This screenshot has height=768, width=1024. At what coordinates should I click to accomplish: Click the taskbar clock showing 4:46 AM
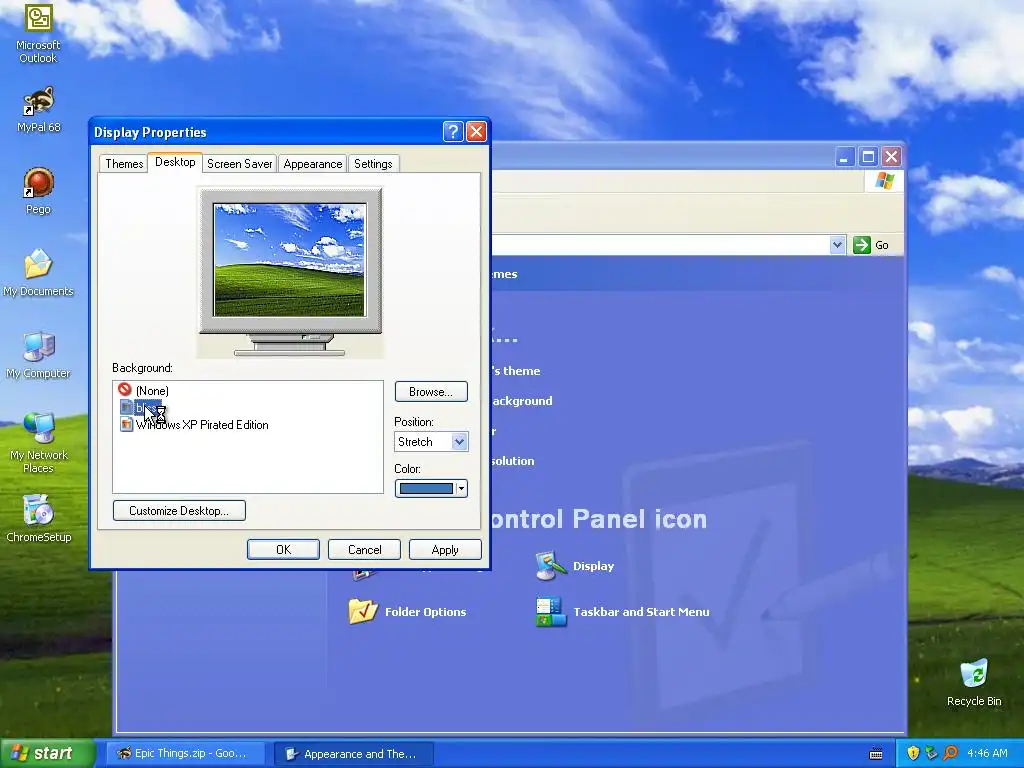[x=987, y=753]
